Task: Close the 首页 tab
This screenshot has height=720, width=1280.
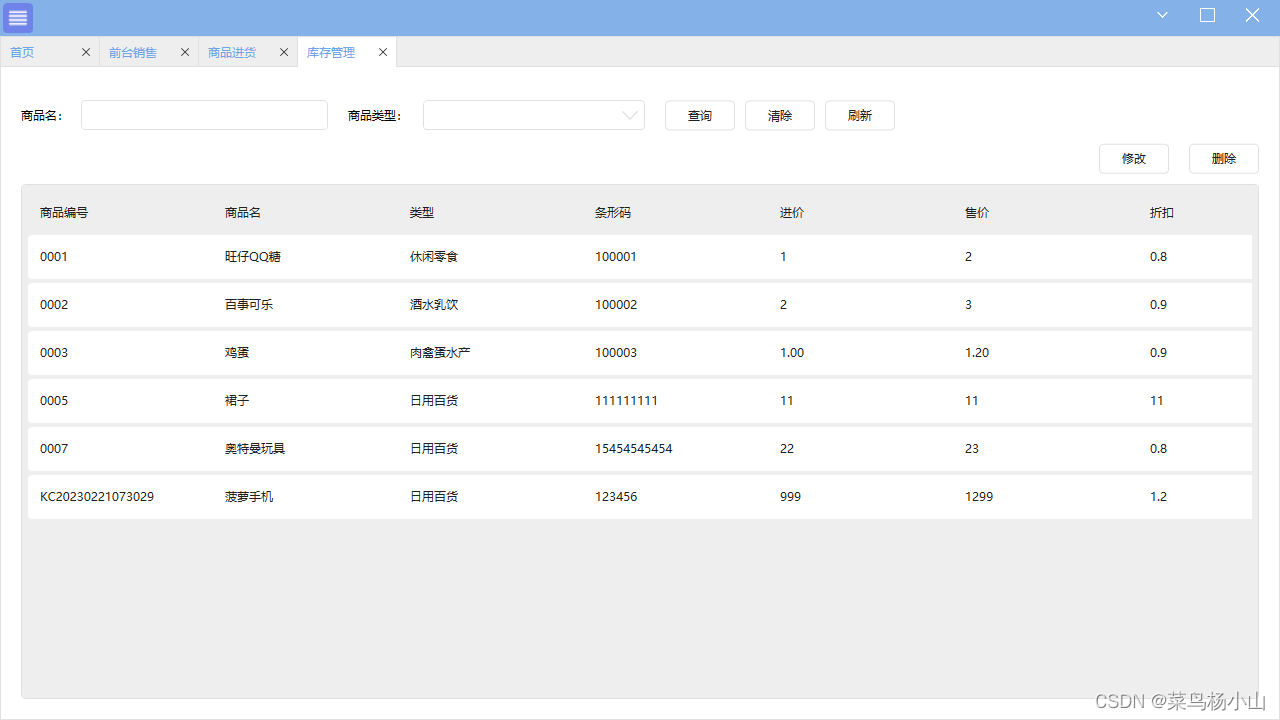Action: pos(85,52)
